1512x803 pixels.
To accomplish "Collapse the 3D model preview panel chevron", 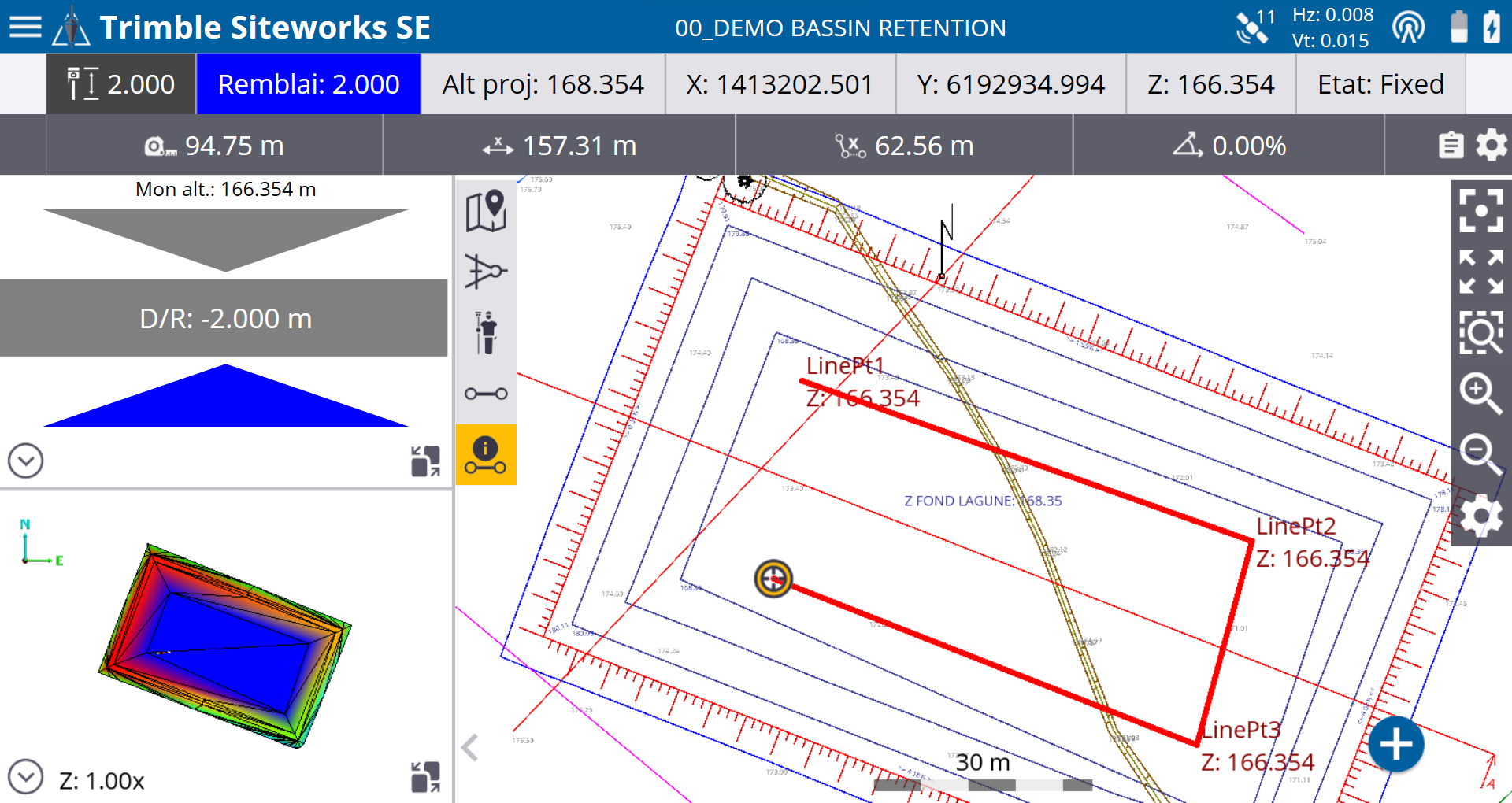I will 25,776.
